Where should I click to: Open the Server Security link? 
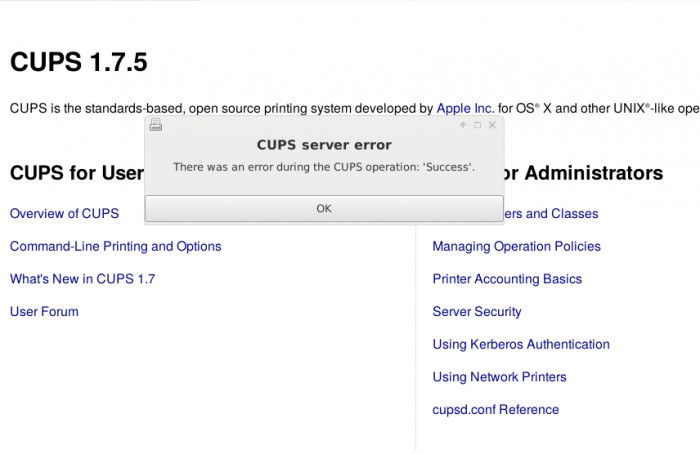(x=477, y=312)
